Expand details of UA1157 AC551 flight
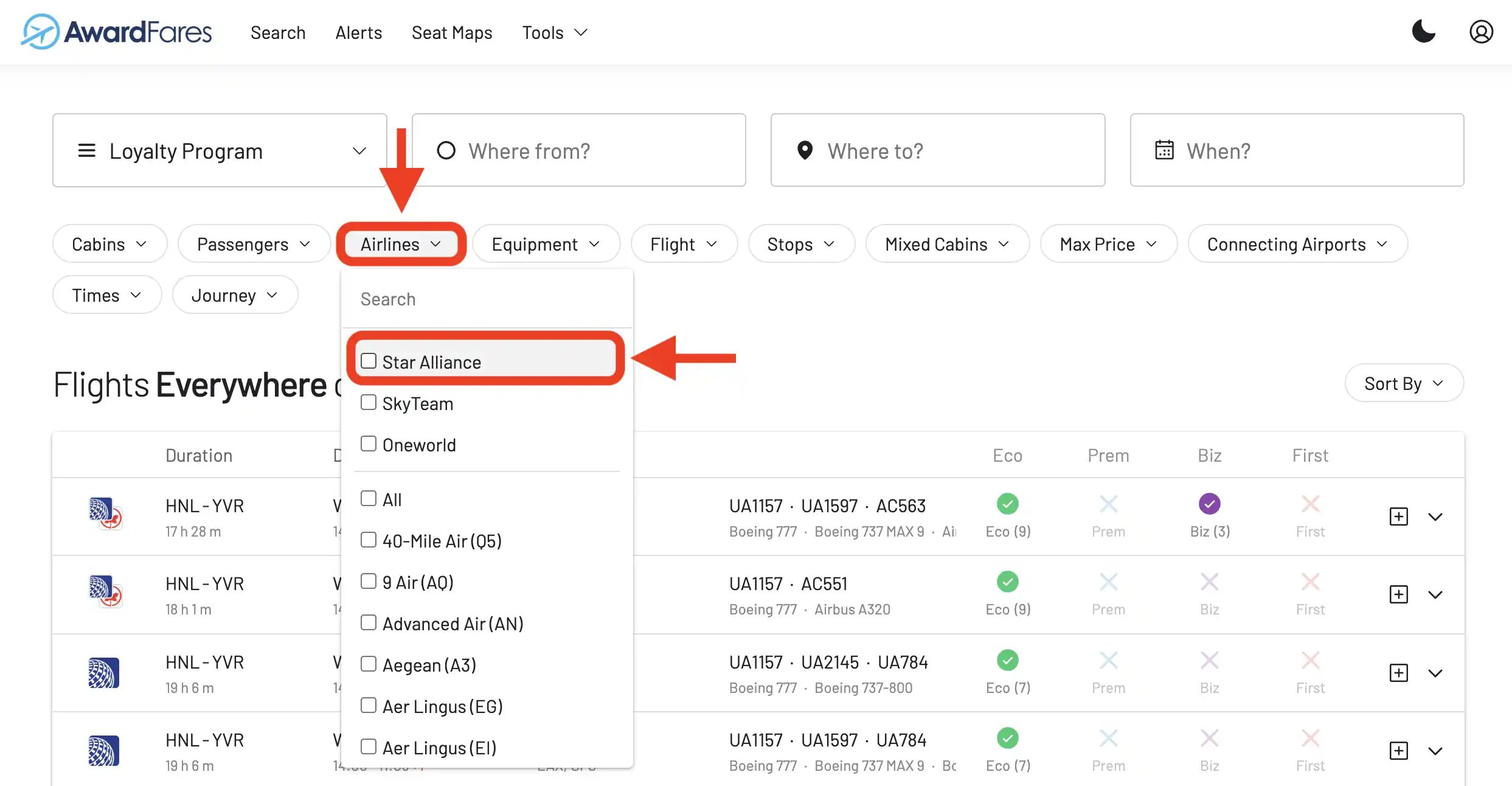The image size is (1512, 786). tap(1435, 595)
